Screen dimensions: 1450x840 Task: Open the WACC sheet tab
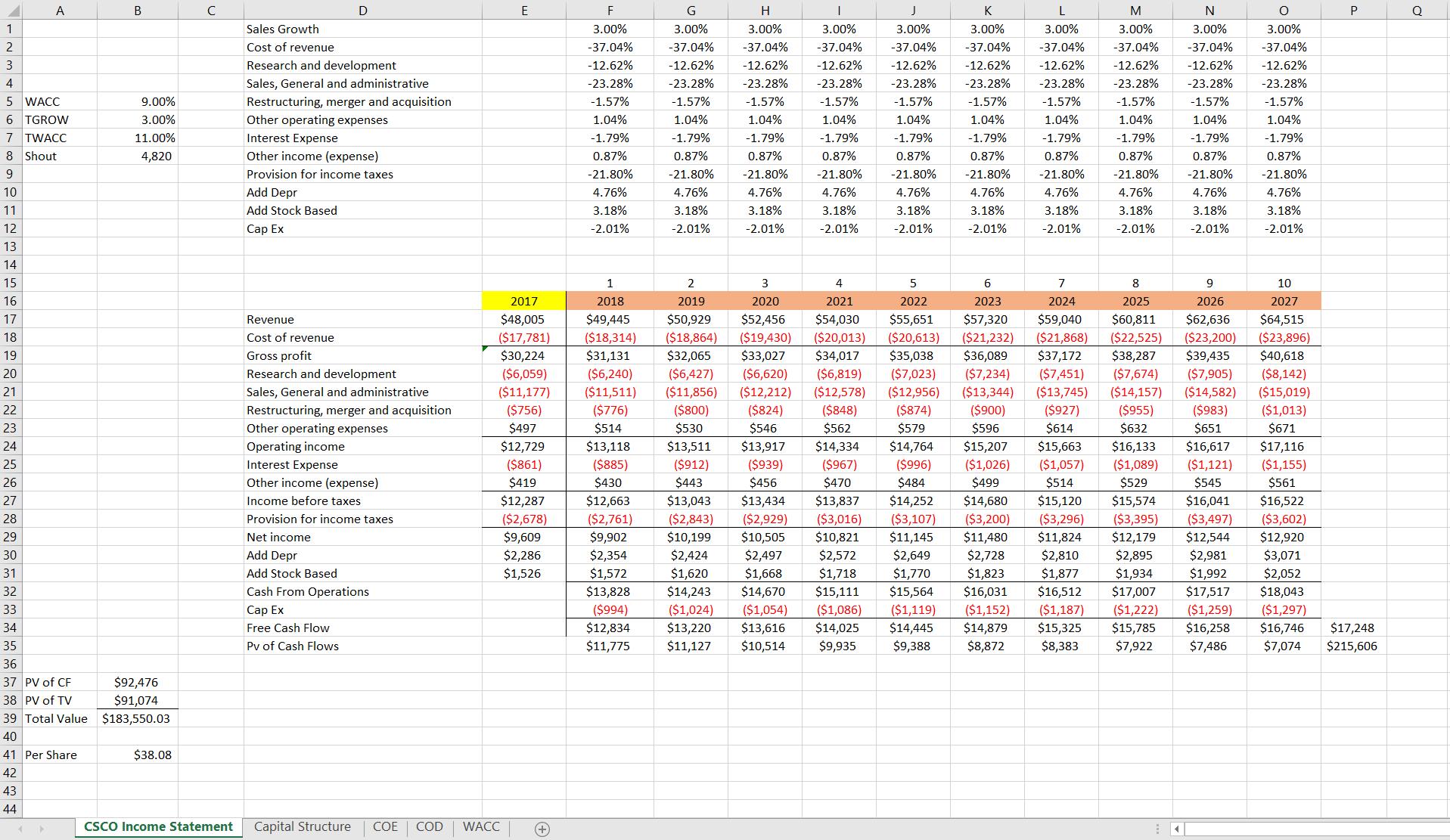(x=480, y=826)
